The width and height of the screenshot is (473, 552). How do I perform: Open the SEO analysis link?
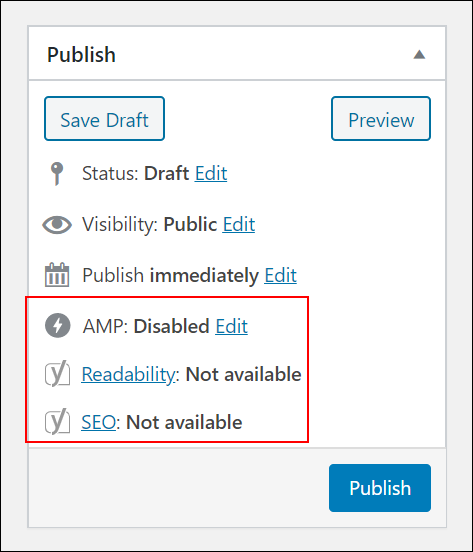[x=99, y=422]
